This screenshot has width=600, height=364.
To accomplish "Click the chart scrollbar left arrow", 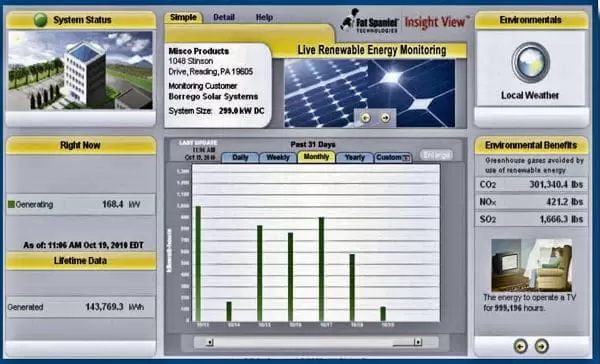I will coord(210,342).
